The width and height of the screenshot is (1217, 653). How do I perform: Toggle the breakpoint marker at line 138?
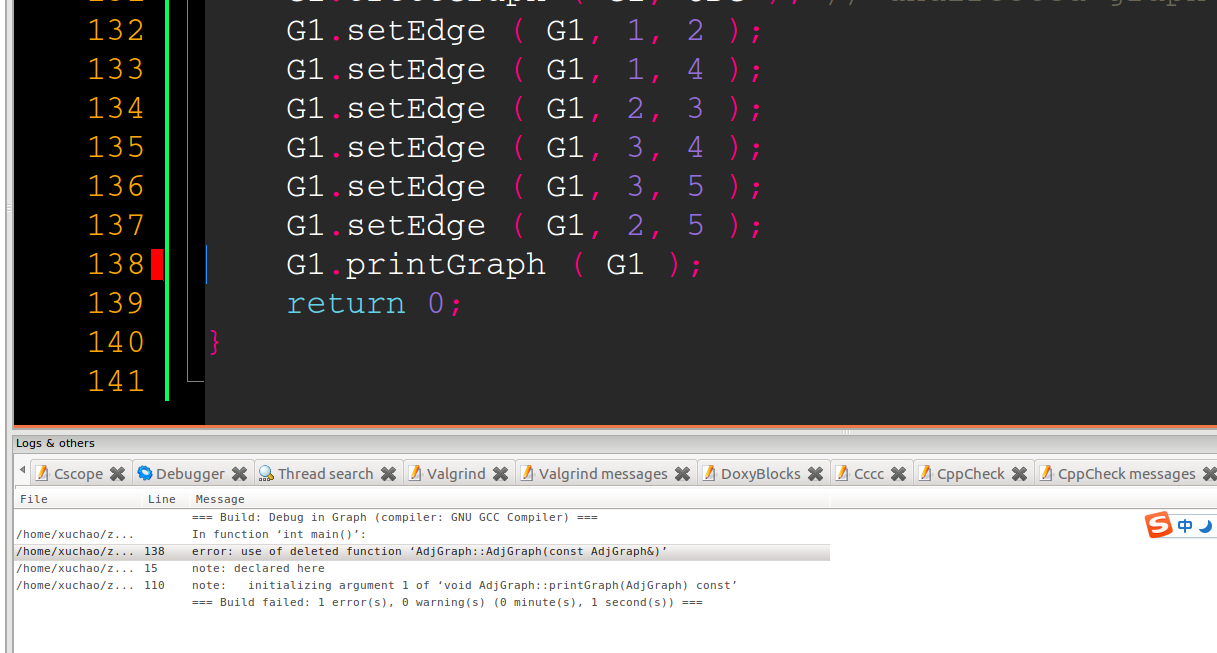(x=156, y=263)
